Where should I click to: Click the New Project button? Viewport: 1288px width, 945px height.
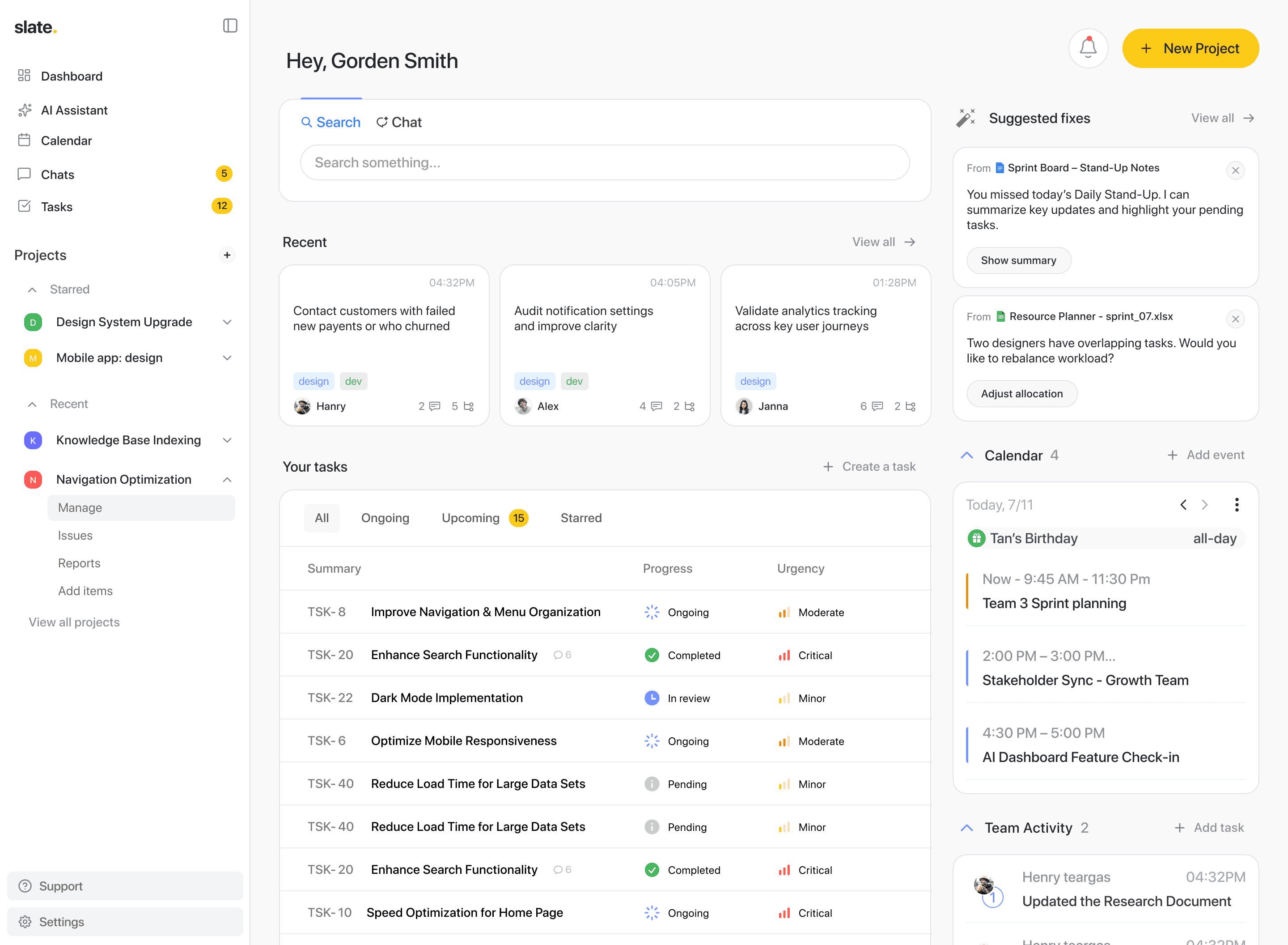1190,49
